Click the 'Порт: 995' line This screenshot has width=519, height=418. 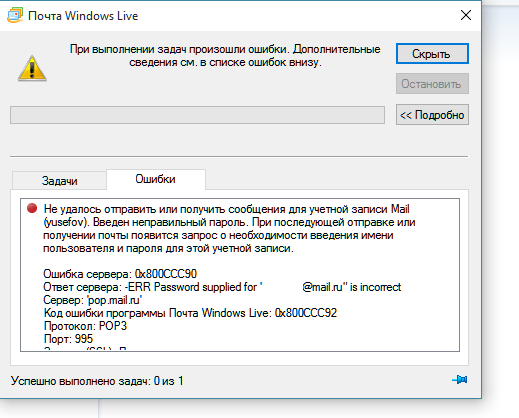[68, 339]
